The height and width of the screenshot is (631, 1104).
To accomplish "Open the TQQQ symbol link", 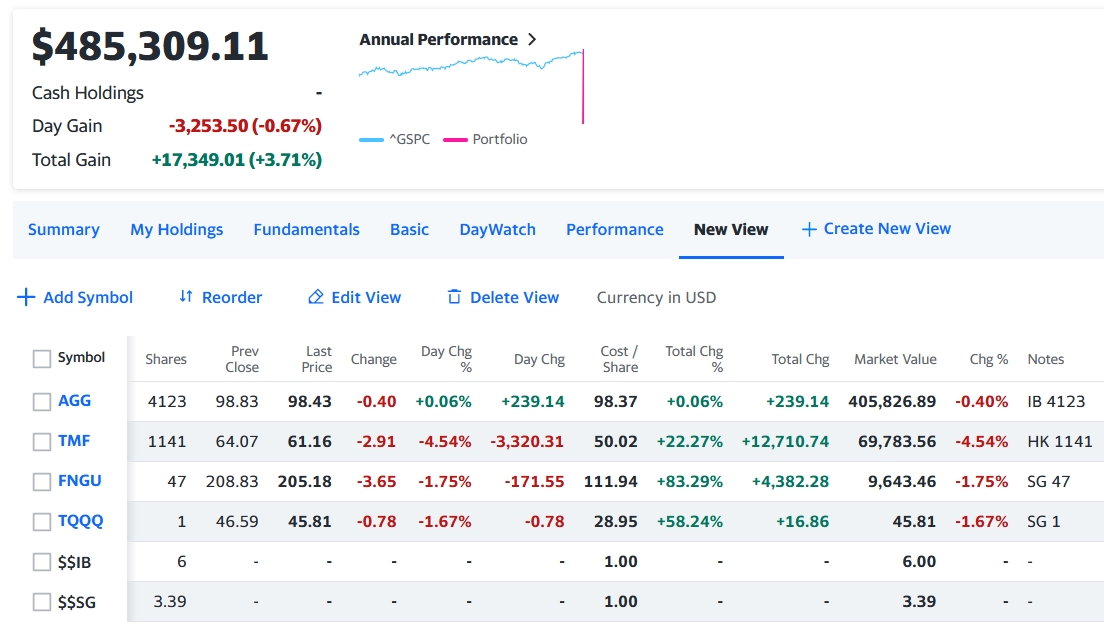I will (80, 521).
